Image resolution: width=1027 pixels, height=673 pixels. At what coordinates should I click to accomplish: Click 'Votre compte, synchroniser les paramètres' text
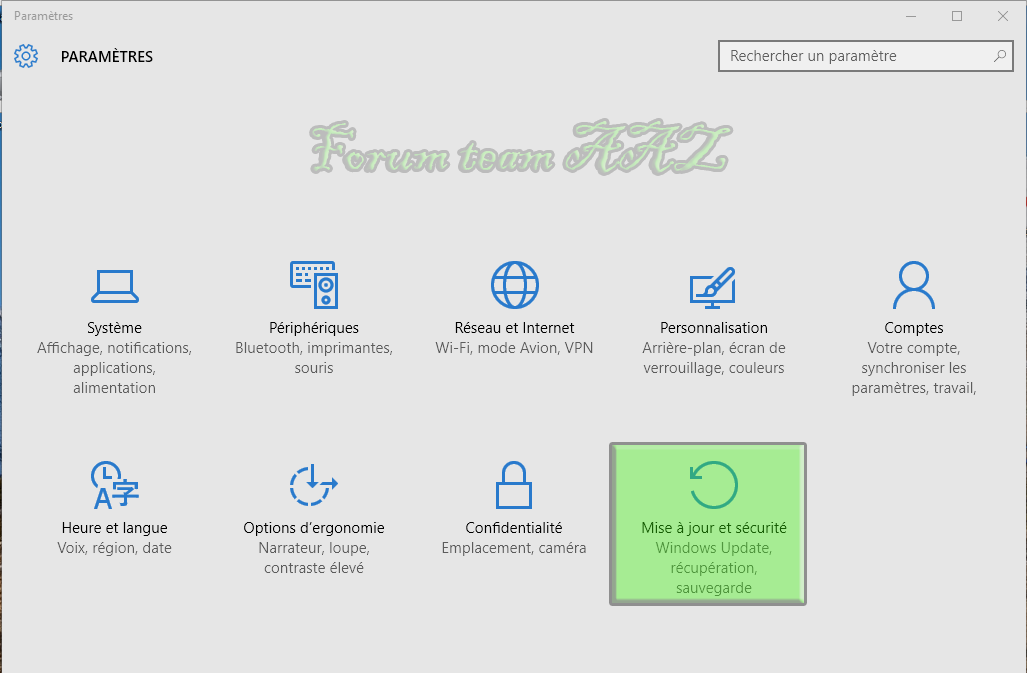[914, 368]
